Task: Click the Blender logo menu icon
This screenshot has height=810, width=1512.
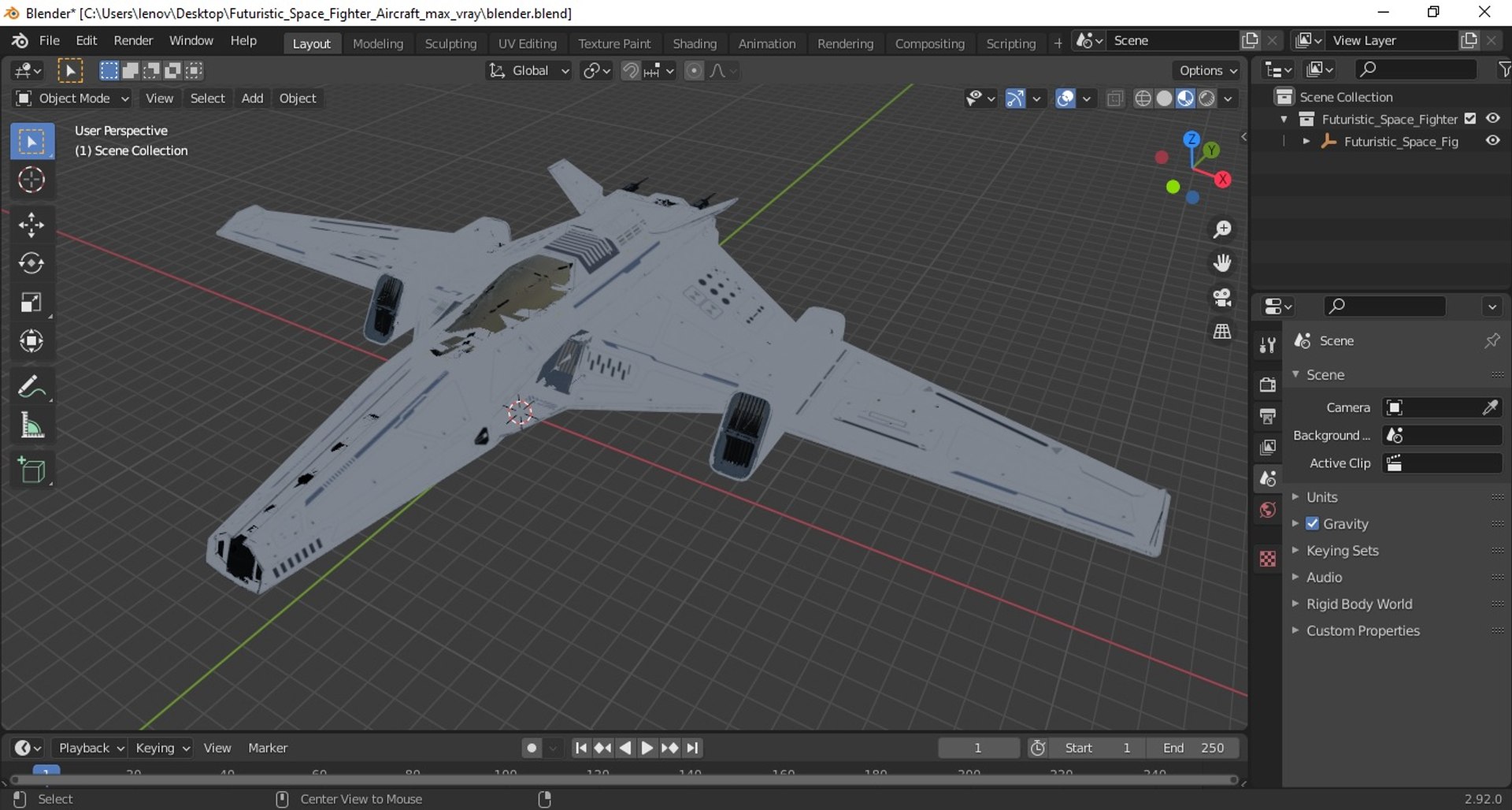Action: pyautogui.click(x=19, y=41)
